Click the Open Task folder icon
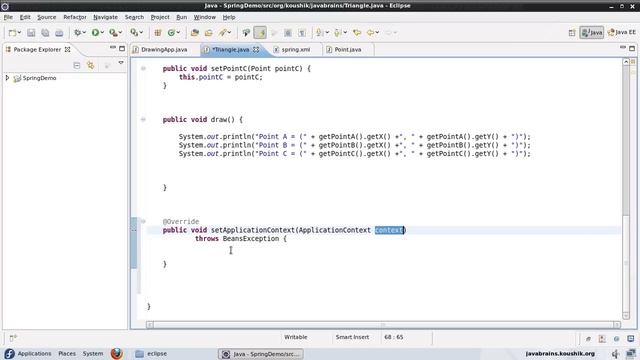This screenshot has height=360, width=640. (209, 33)
